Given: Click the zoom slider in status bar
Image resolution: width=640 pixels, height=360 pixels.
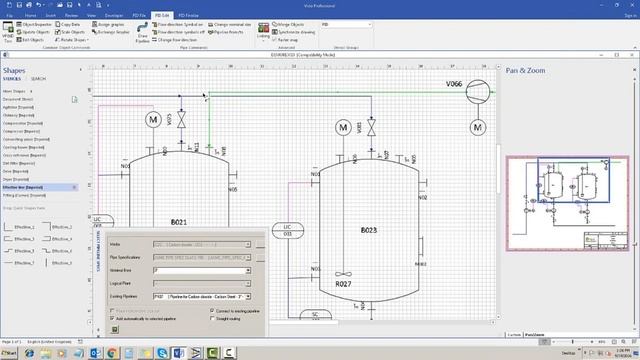Looking at the screenshot, I should [x=572, y=342].
